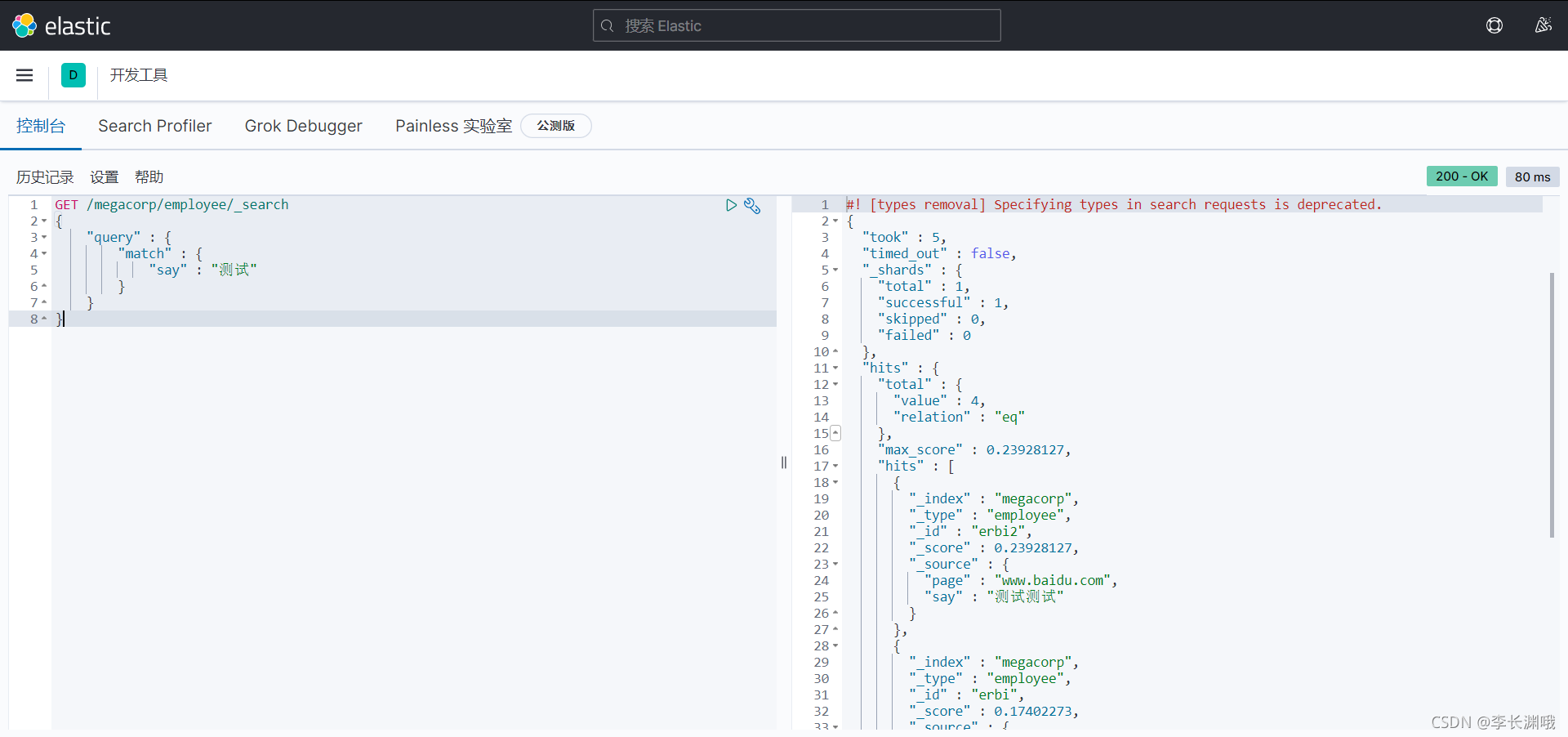This screenshot has height=737, width=1568.
Task: Collapse the outer hits block fold at line 11
Action: 835,368
